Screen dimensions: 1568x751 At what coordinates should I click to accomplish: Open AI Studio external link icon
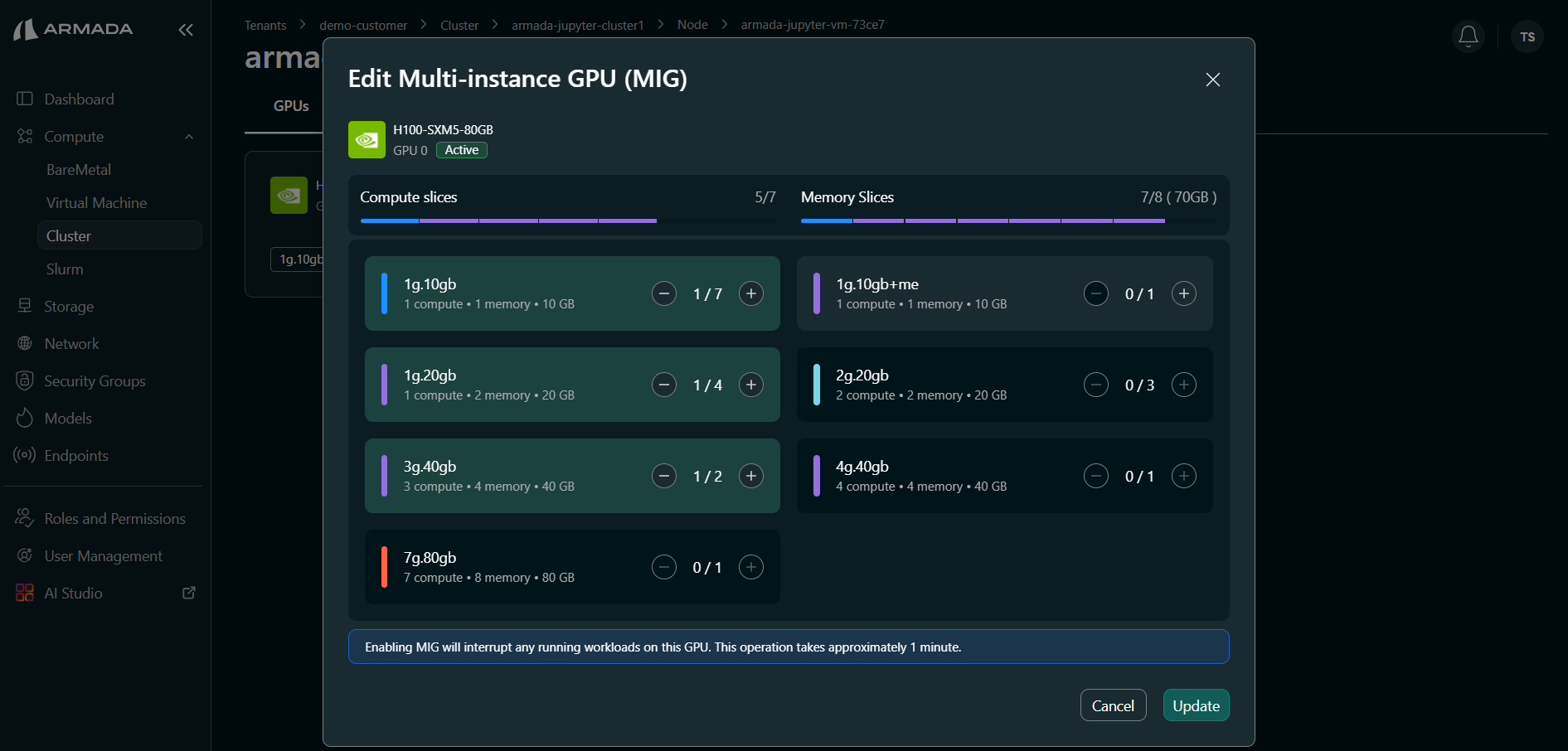(x=189, y=593)
